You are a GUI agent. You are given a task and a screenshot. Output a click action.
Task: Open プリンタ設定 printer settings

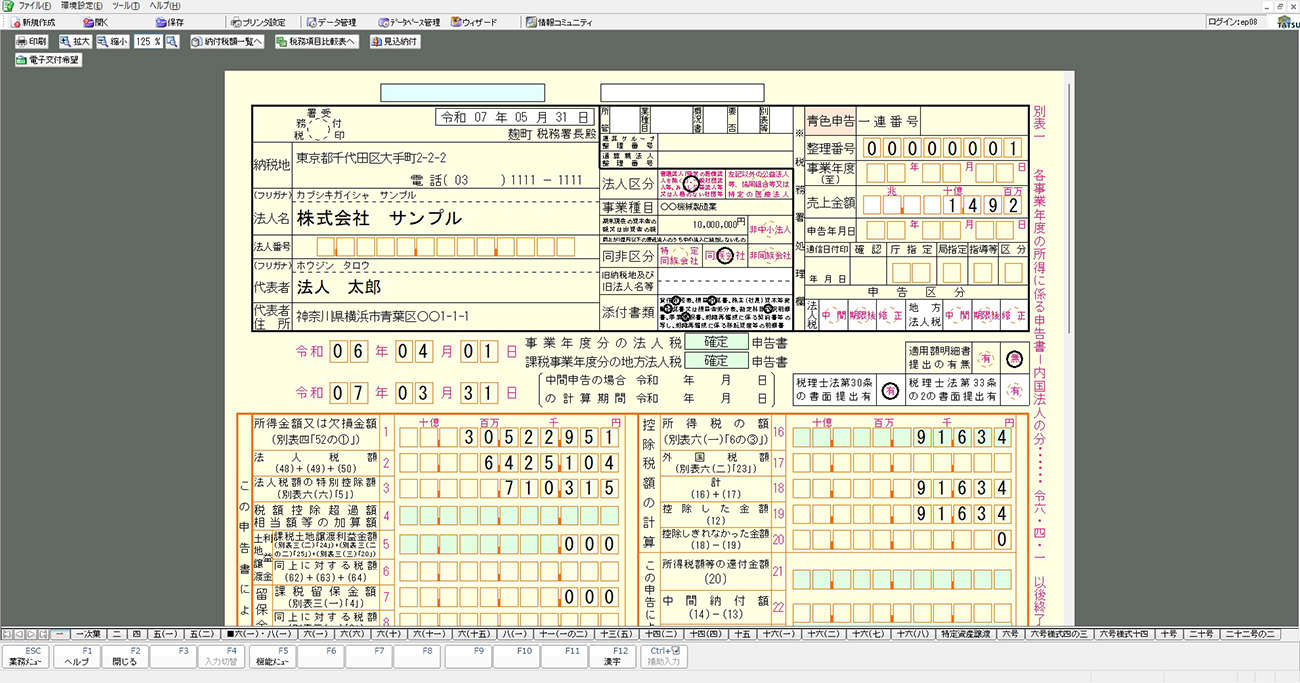click(257, 22)
